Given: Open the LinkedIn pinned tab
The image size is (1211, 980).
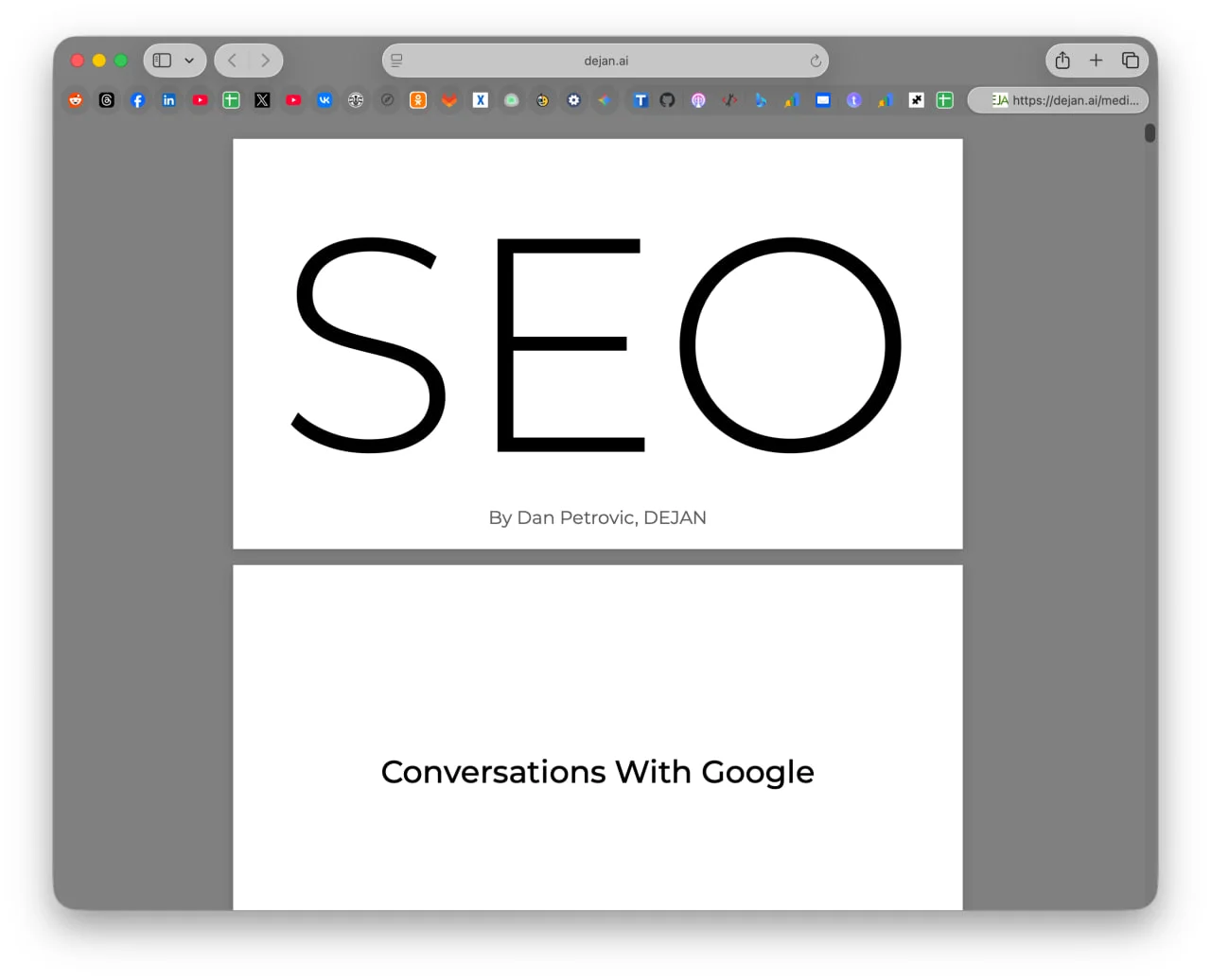Looking at the screenshot, I should pos(168,100).
